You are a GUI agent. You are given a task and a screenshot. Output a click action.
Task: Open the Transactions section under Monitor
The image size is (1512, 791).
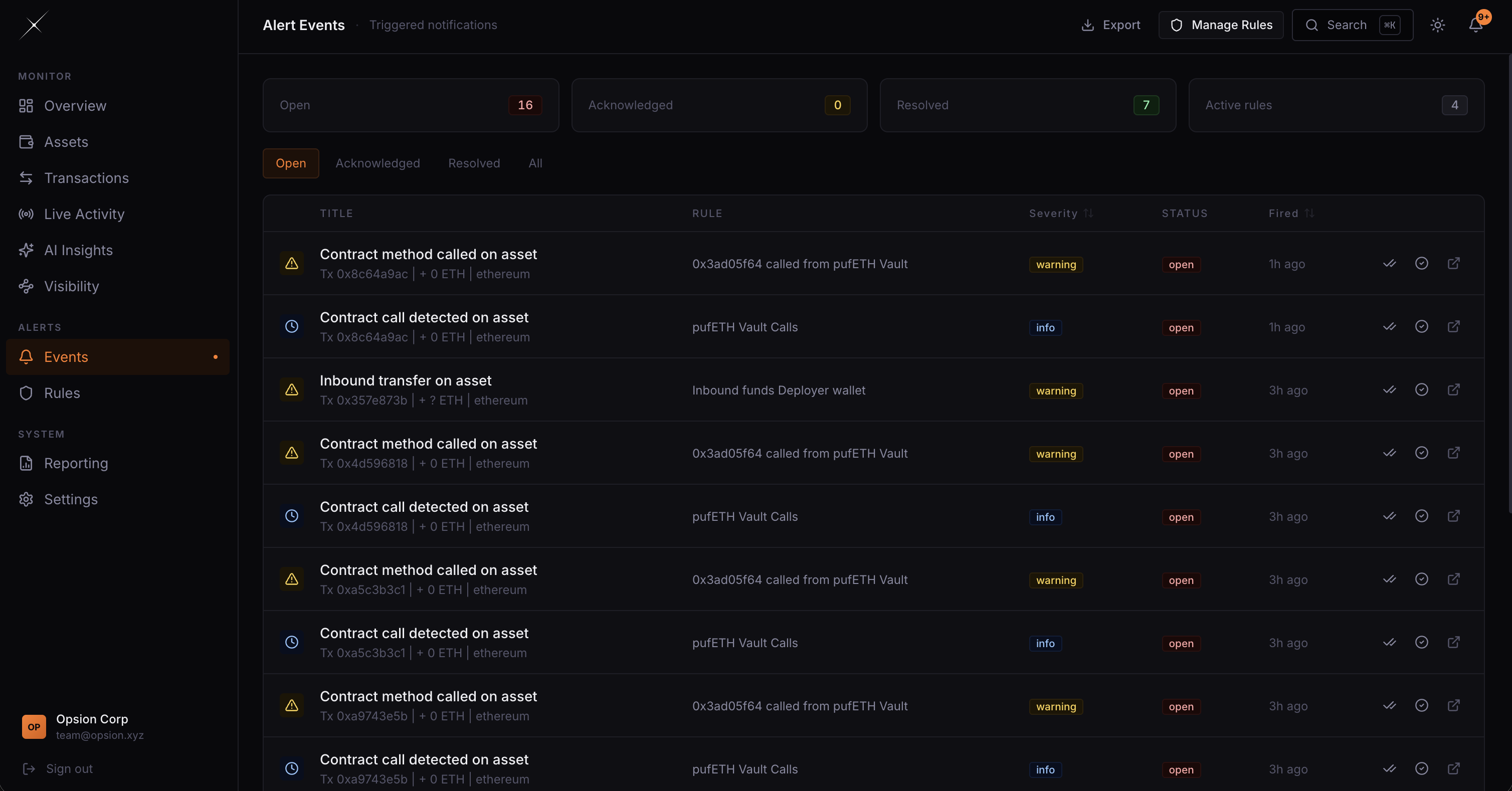click(86, 178)
